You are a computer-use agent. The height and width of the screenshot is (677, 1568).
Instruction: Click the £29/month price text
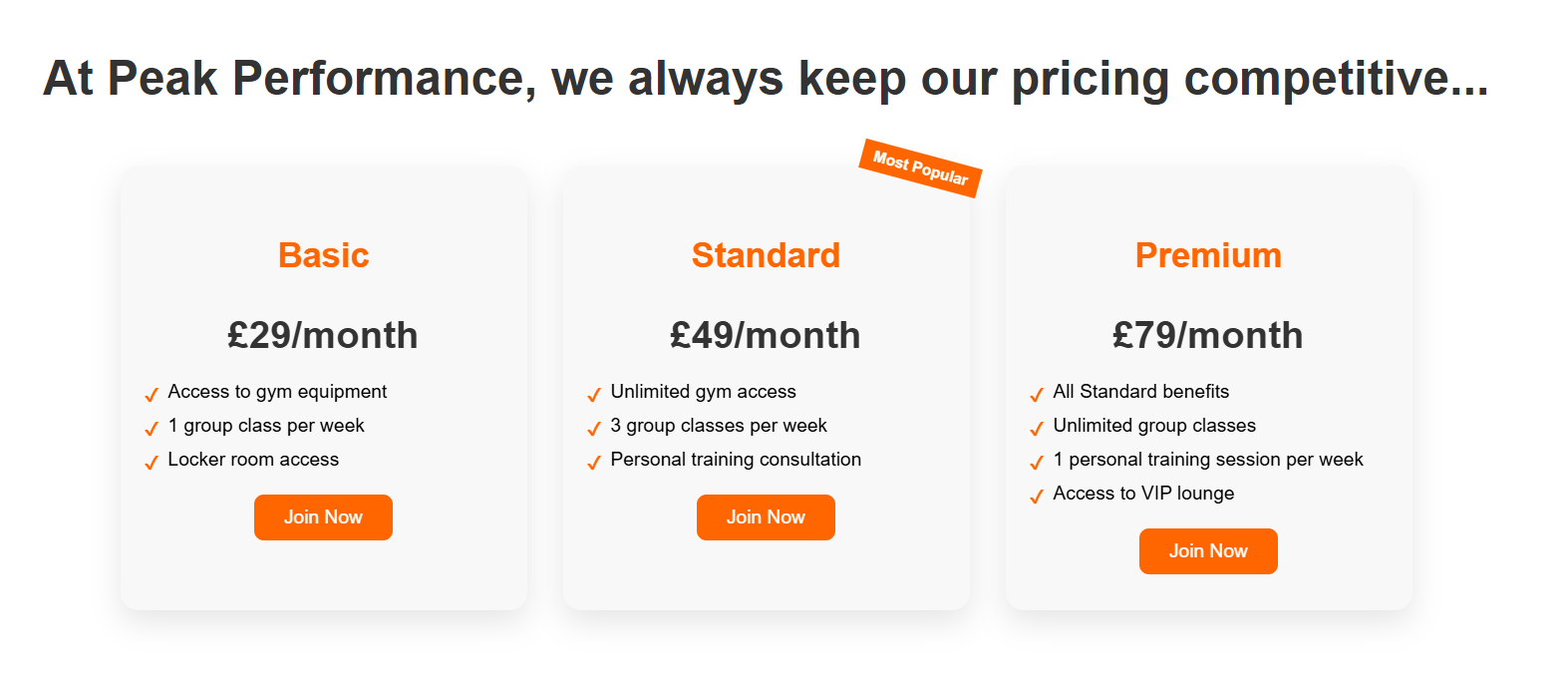(323, 335)
